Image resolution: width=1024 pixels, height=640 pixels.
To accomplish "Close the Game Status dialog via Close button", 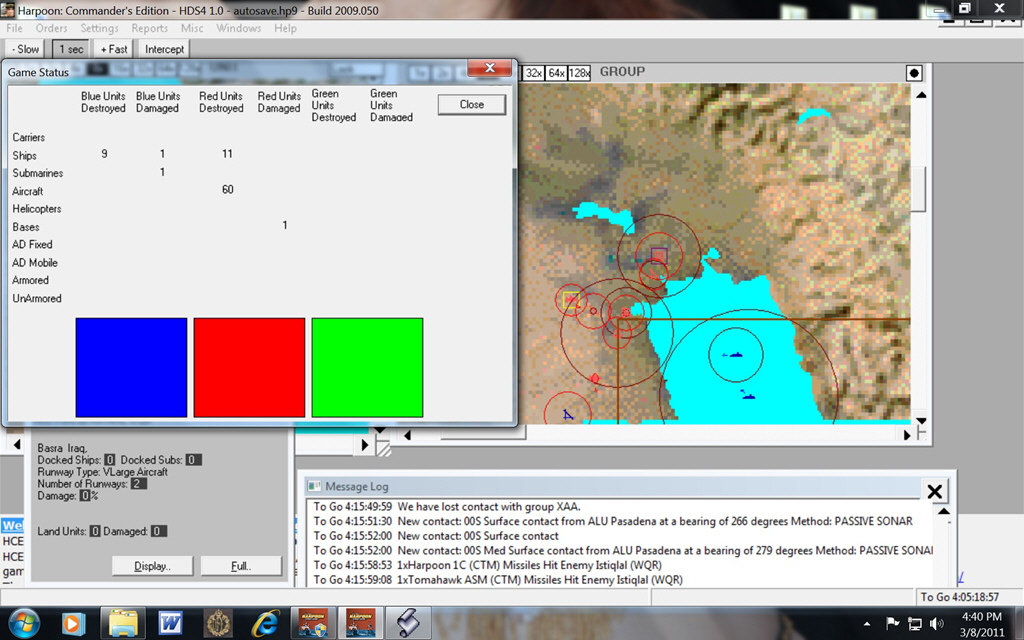I will pyautogui.click(x=472, y=104).
